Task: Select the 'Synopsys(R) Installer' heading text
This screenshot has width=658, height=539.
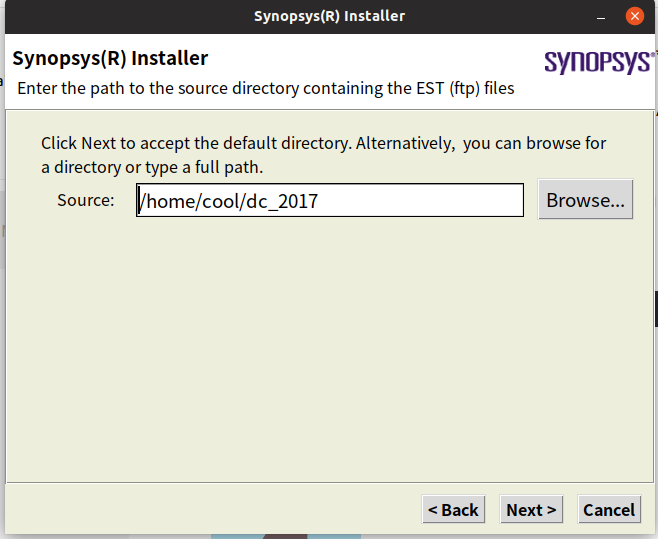Action: (x=110, y=58)
